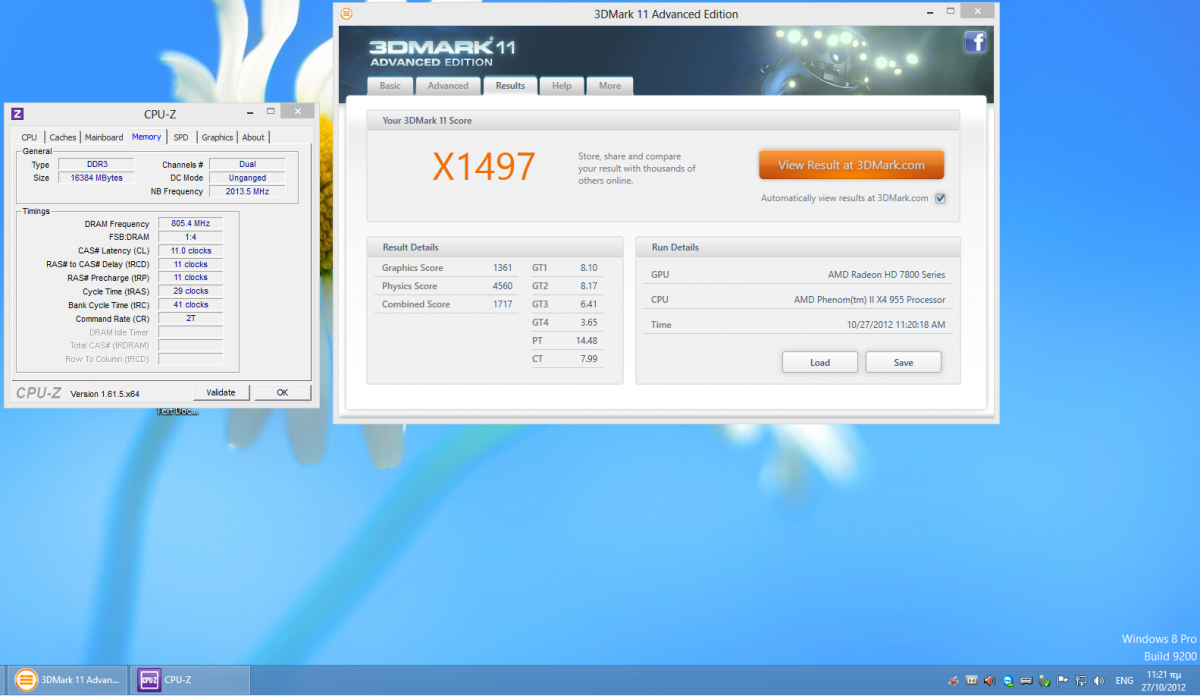
Task: Open the Mainboard tab in CPU-Z
Action: click(104, 137)
